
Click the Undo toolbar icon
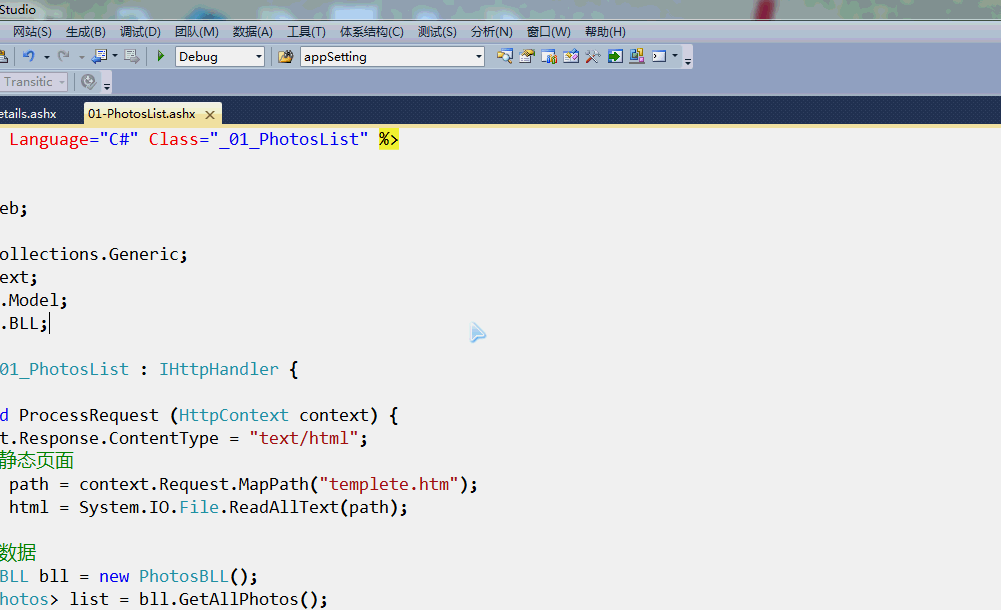coord(29,56)
